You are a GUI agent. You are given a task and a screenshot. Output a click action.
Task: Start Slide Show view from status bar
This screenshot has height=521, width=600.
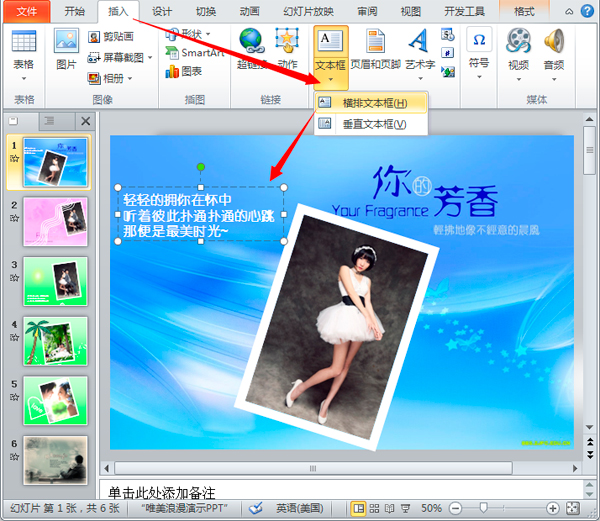coord(405,508)
